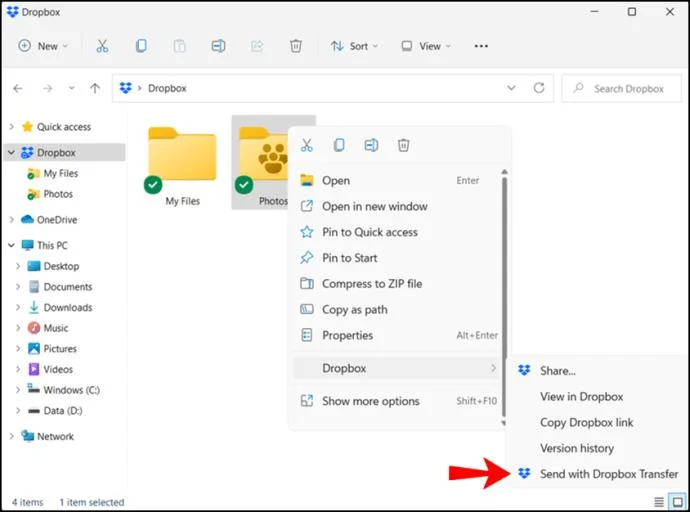This screenshot has height=512, width=690.
Task: Click the Delete trash icon in the top toolbar
Action: click(x=296, y=46)
